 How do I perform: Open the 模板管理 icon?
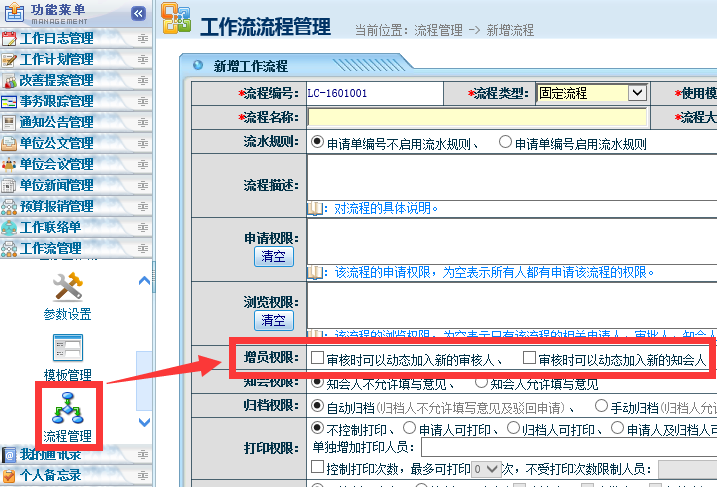click(x=67, y=349)
